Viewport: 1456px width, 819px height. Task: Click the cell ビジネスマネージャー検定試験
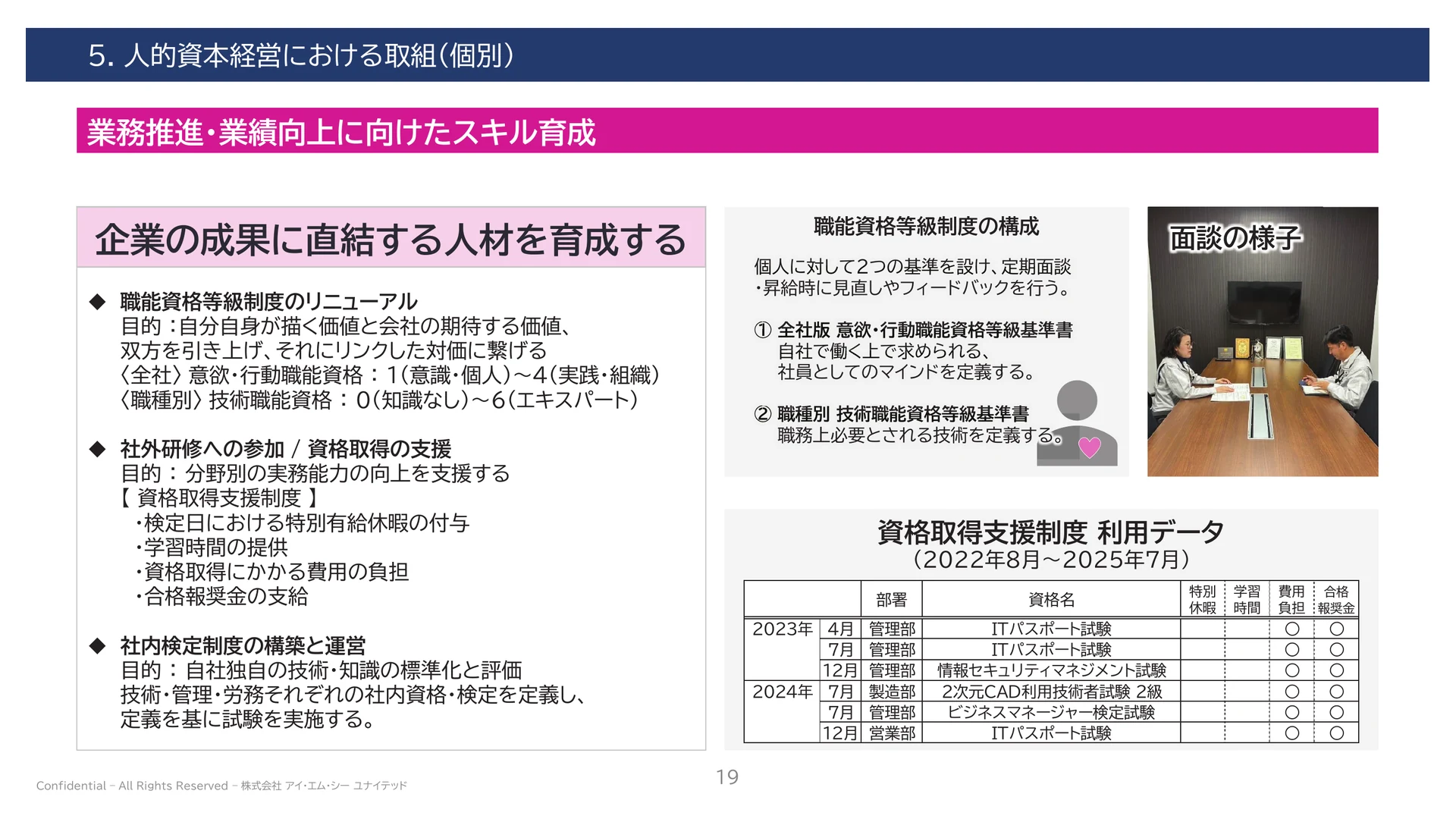pyautogui.click(x=1051, y=712)
